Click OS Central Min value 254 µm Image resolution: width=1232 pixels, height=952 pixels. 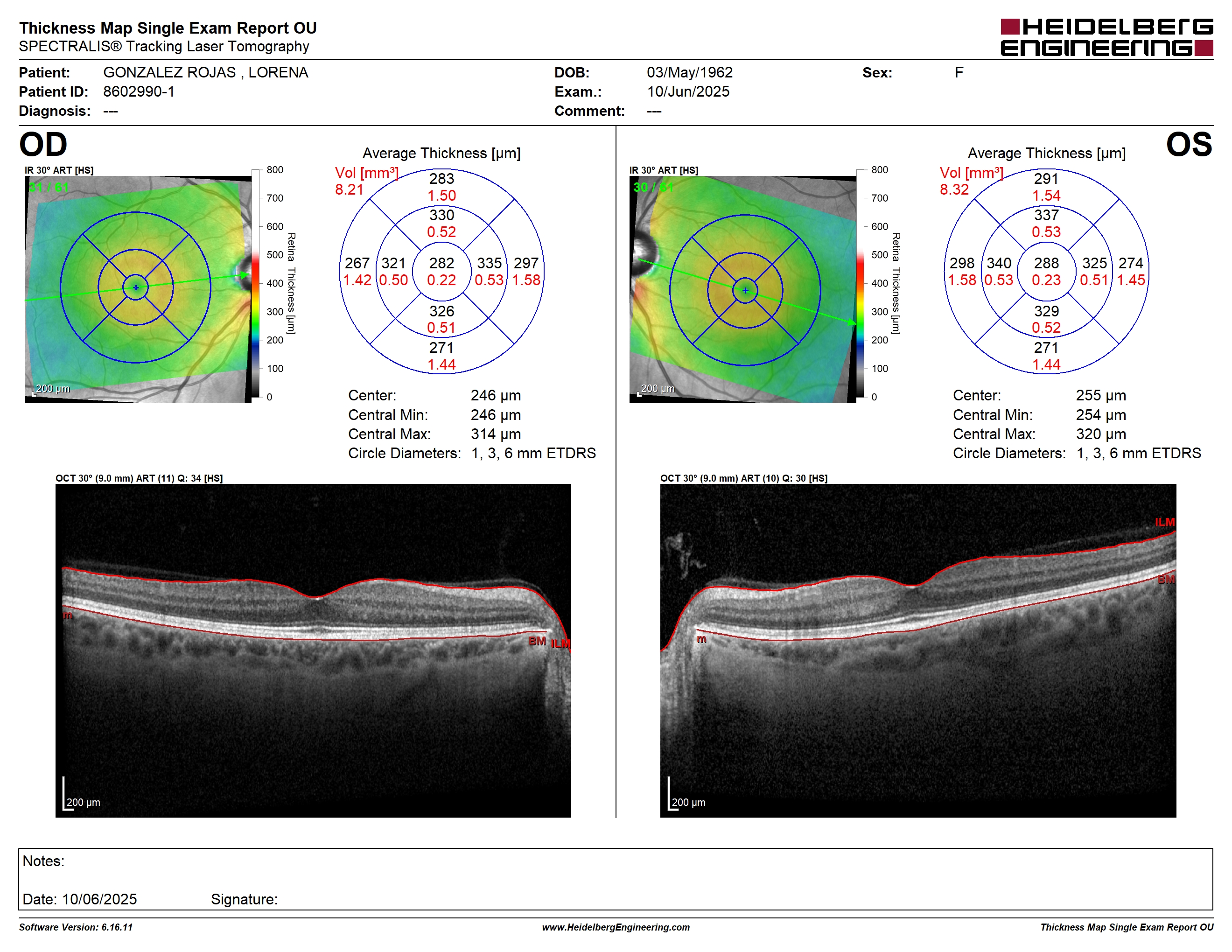point(1101,414)
